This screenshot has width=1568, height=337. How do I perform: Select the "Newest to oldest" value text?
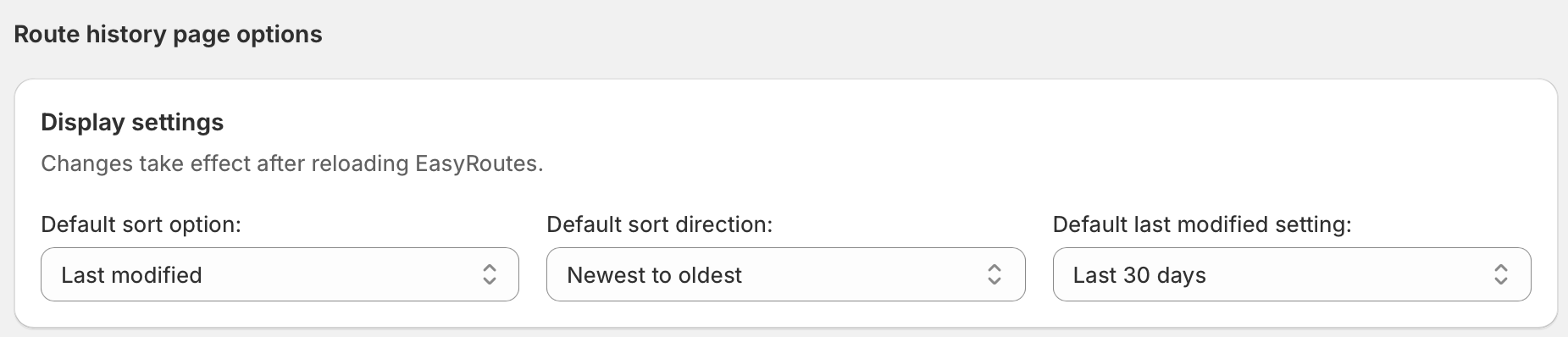click(x=654, y=275)
